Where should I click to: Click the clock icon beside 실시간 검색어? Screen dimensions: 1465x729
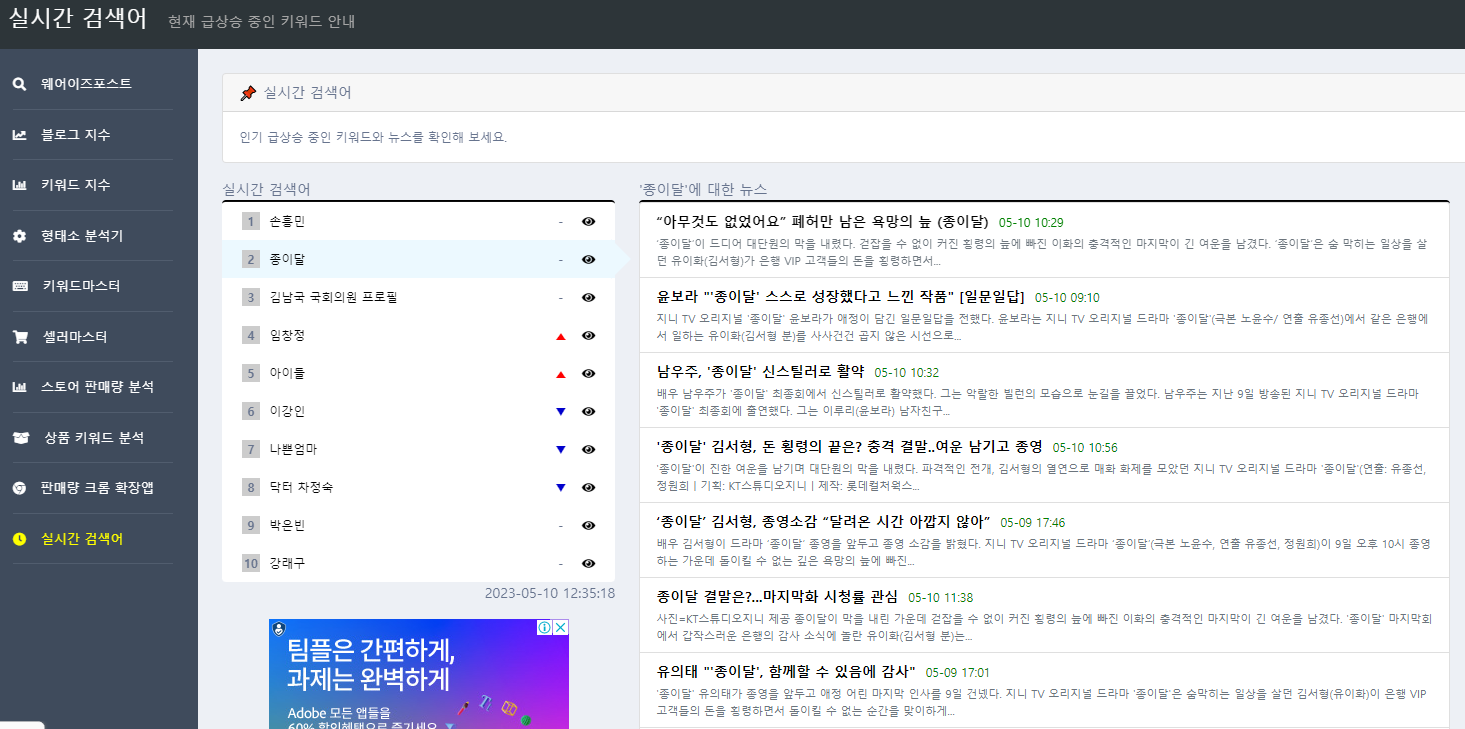[19, 539]
